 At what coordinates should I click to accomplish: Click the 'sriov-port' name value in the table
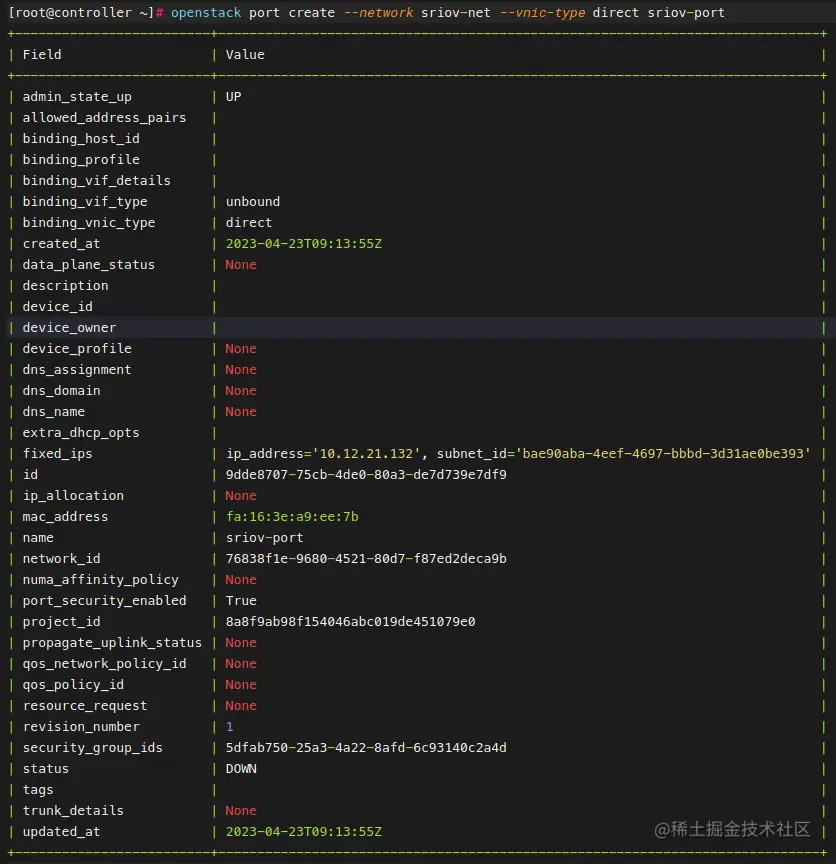coord(265,538)
